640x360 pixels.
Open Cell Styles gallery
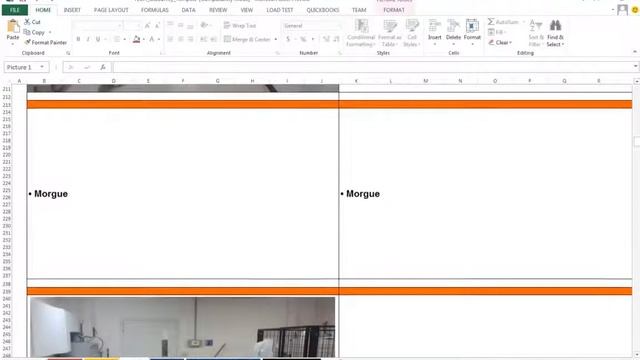412,33
